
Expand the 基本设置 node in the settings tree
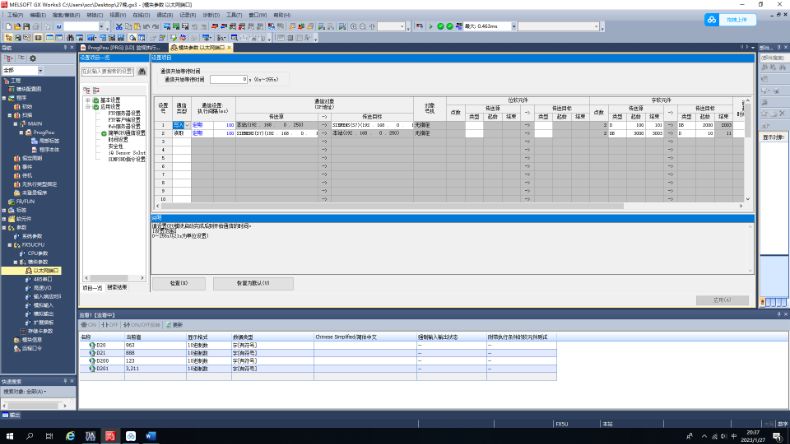(x=88, y=100)
